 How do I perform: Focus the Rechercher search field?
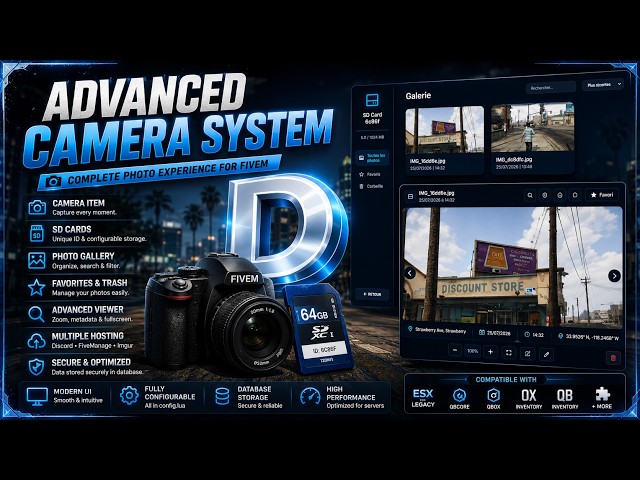(551, 87)
